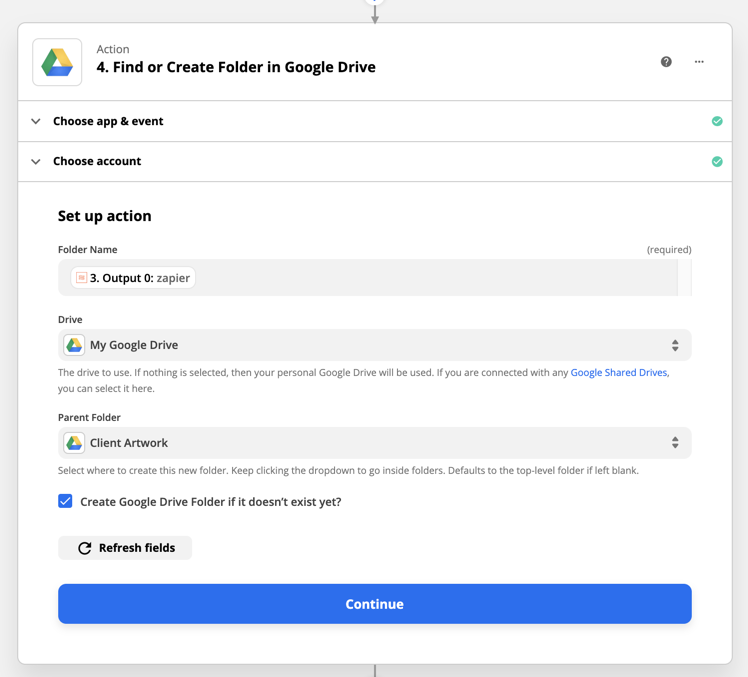
Task: Click the circular arrow icon on Refresh fields
Action: pyautogui.click(x=84, y=548)
